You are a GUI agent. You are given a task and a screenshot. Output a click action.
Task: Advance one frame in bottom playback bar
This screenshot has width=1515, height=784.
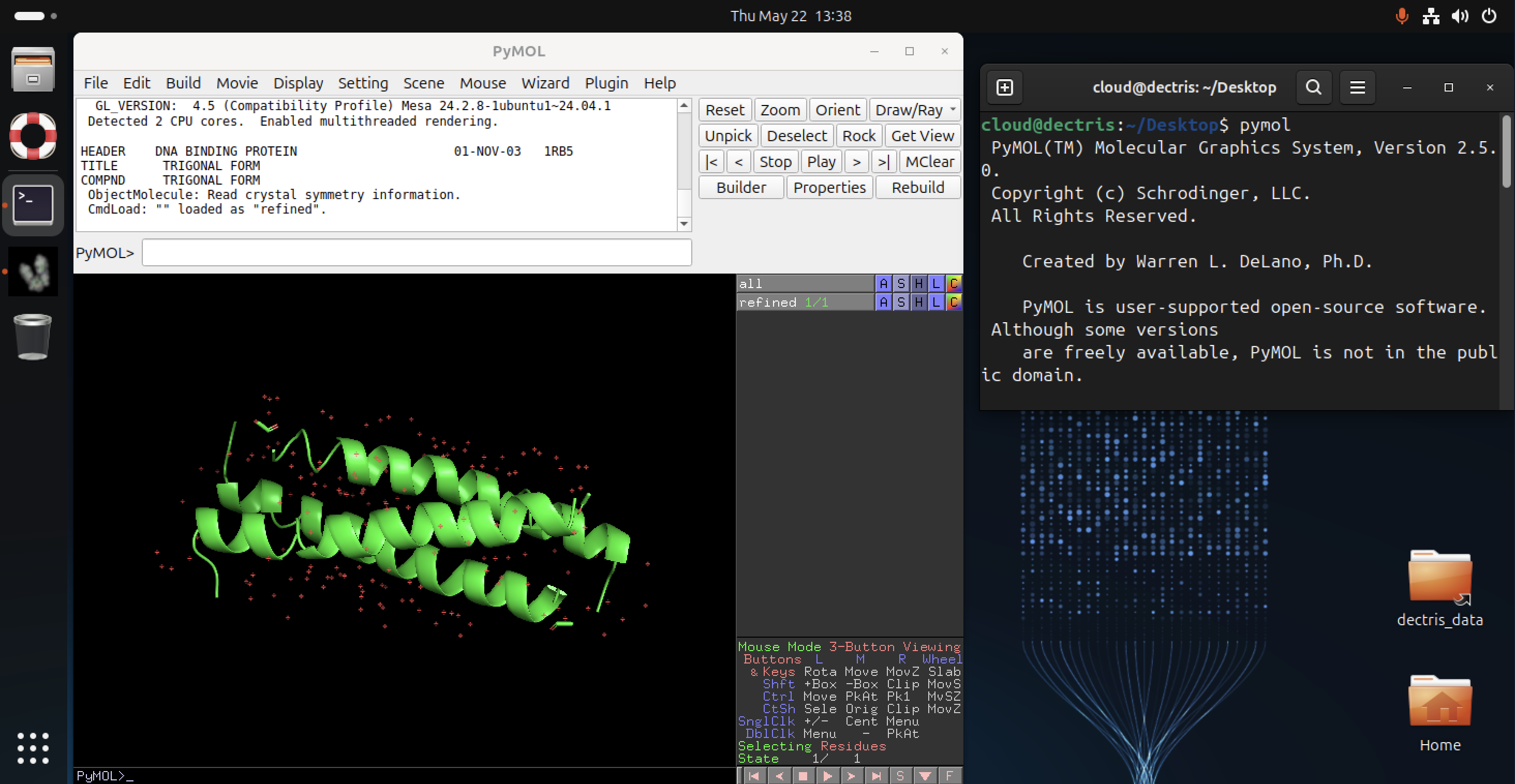click(x=852, y=776)
